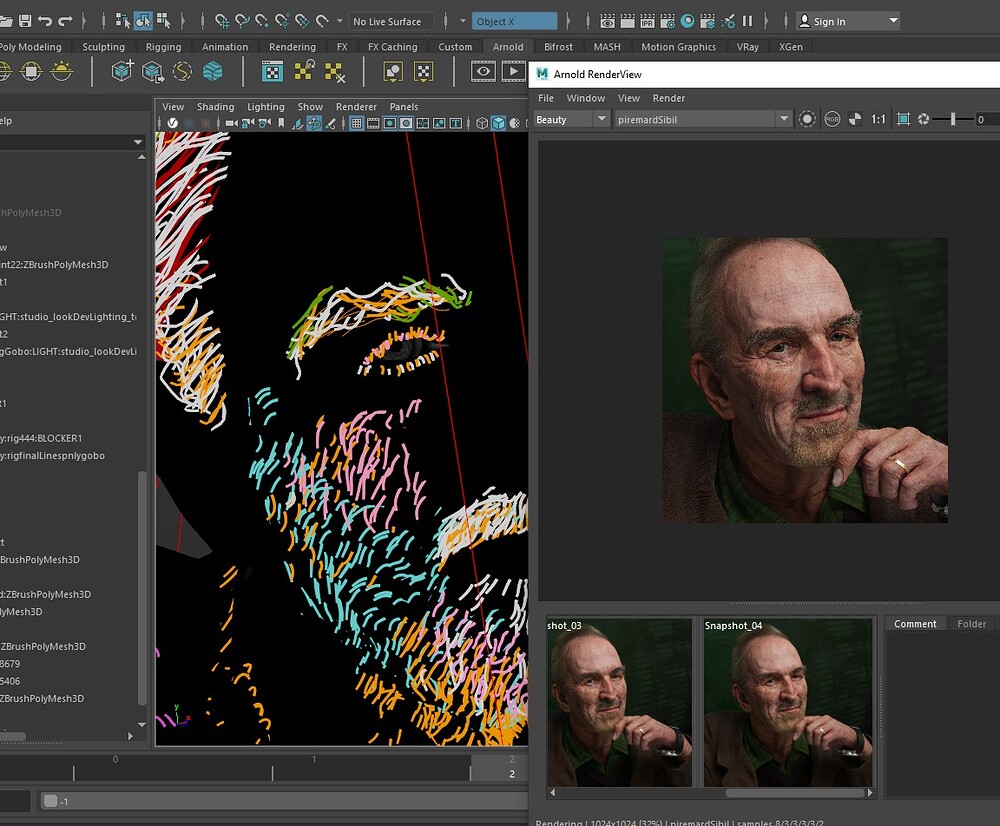Open the viewport Renderer menu

click(x=356, y=107)
